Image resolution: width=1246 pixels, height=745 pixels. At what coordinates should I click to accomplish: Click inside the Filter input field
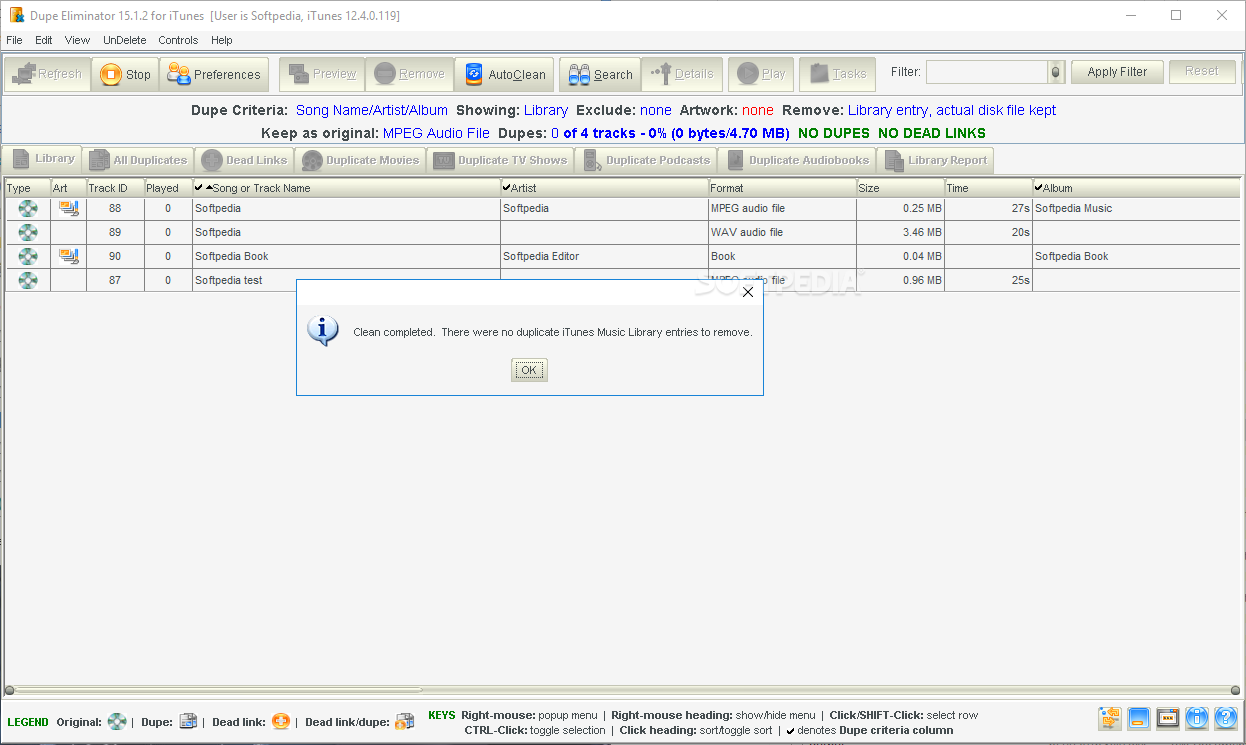click(x=987, y=72)
